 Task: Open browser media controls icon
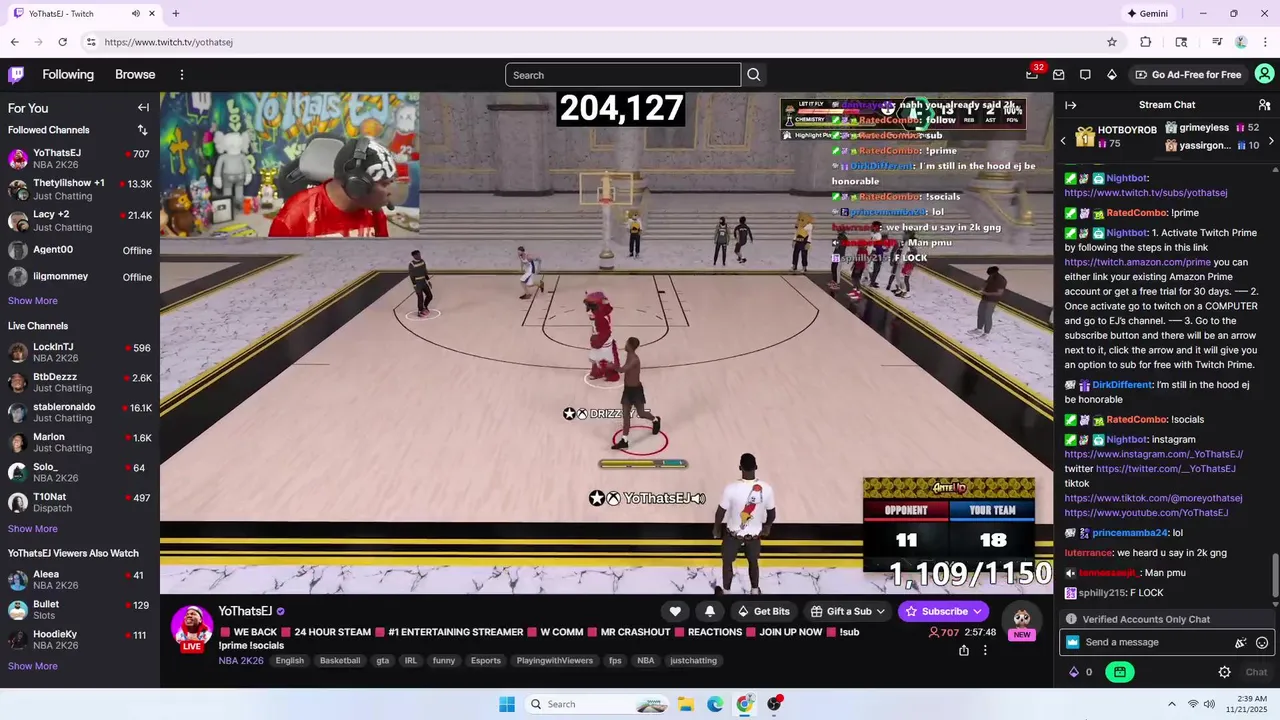click(1217, 42)
